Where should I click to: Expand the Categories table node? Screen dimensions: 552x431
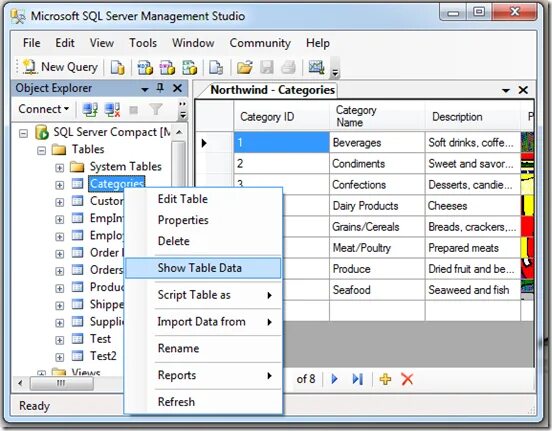(x=59, y=185)
